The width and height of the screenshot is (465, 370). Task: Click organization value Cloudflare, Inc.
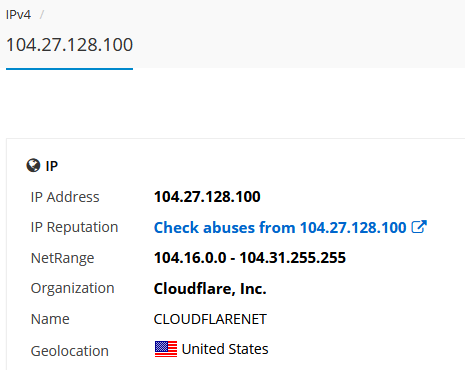click(210, 289)
